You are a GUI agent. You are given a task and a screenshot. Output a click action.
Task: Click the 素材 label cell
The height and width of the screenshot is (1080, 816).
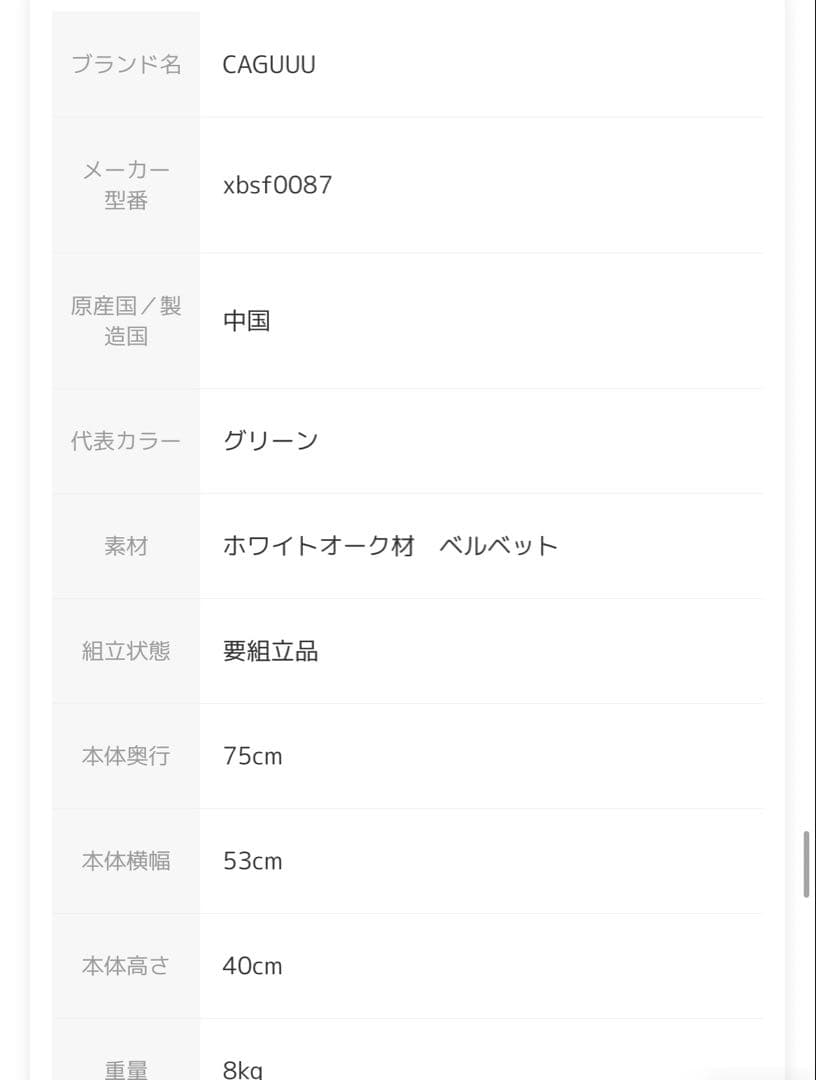point(126,546)
